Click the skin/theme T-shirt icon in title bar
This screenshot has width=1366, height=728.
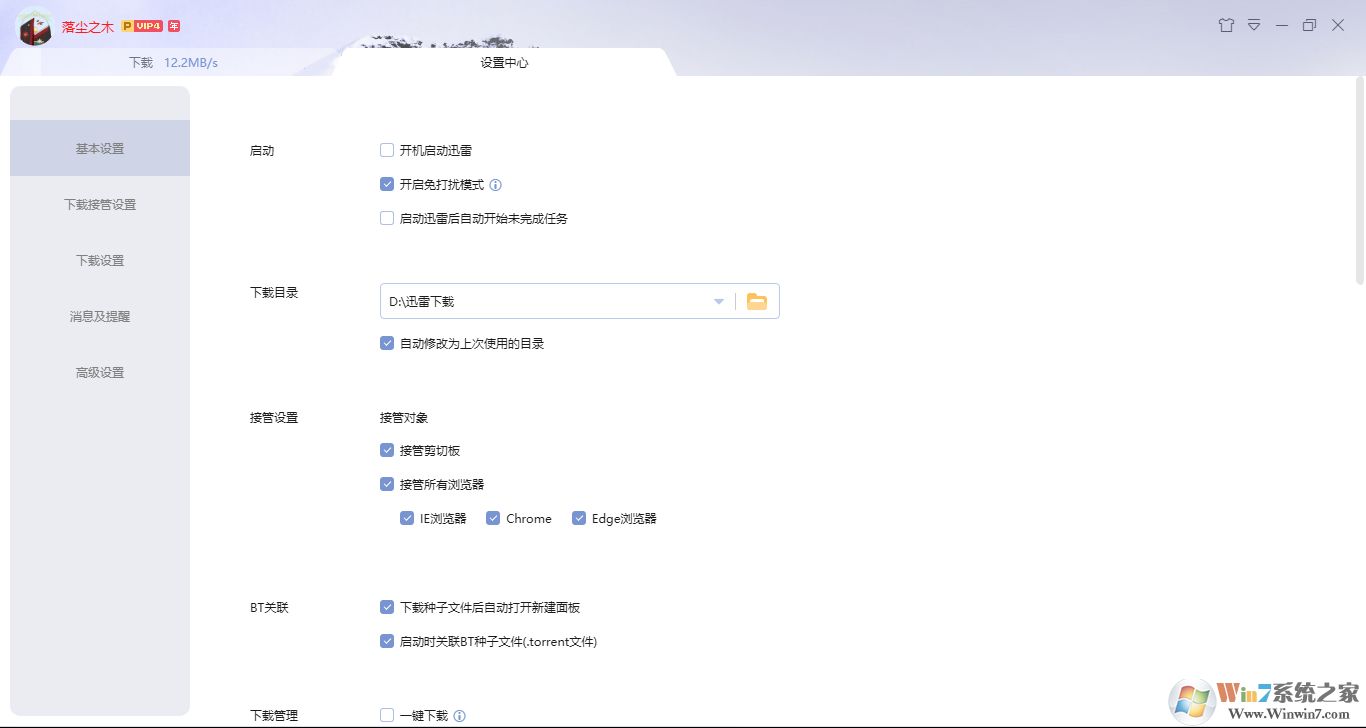1226,25
